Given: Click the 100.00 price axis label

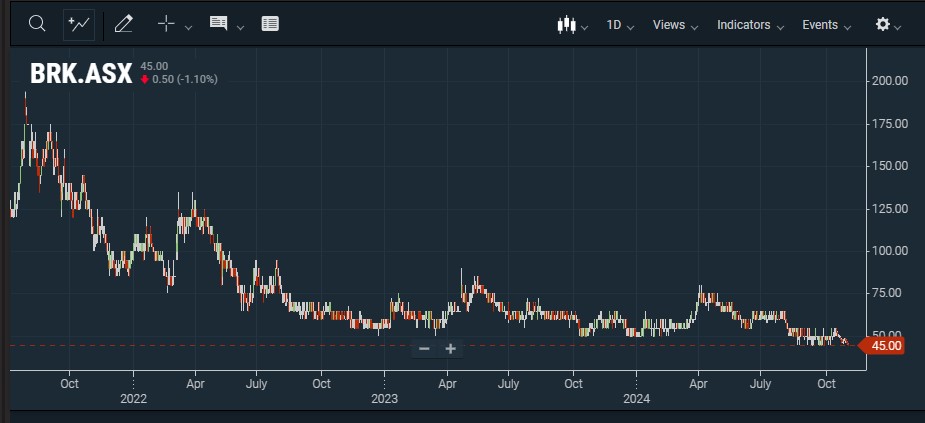Looking at the screenshot, I should (x=890, y=251).
